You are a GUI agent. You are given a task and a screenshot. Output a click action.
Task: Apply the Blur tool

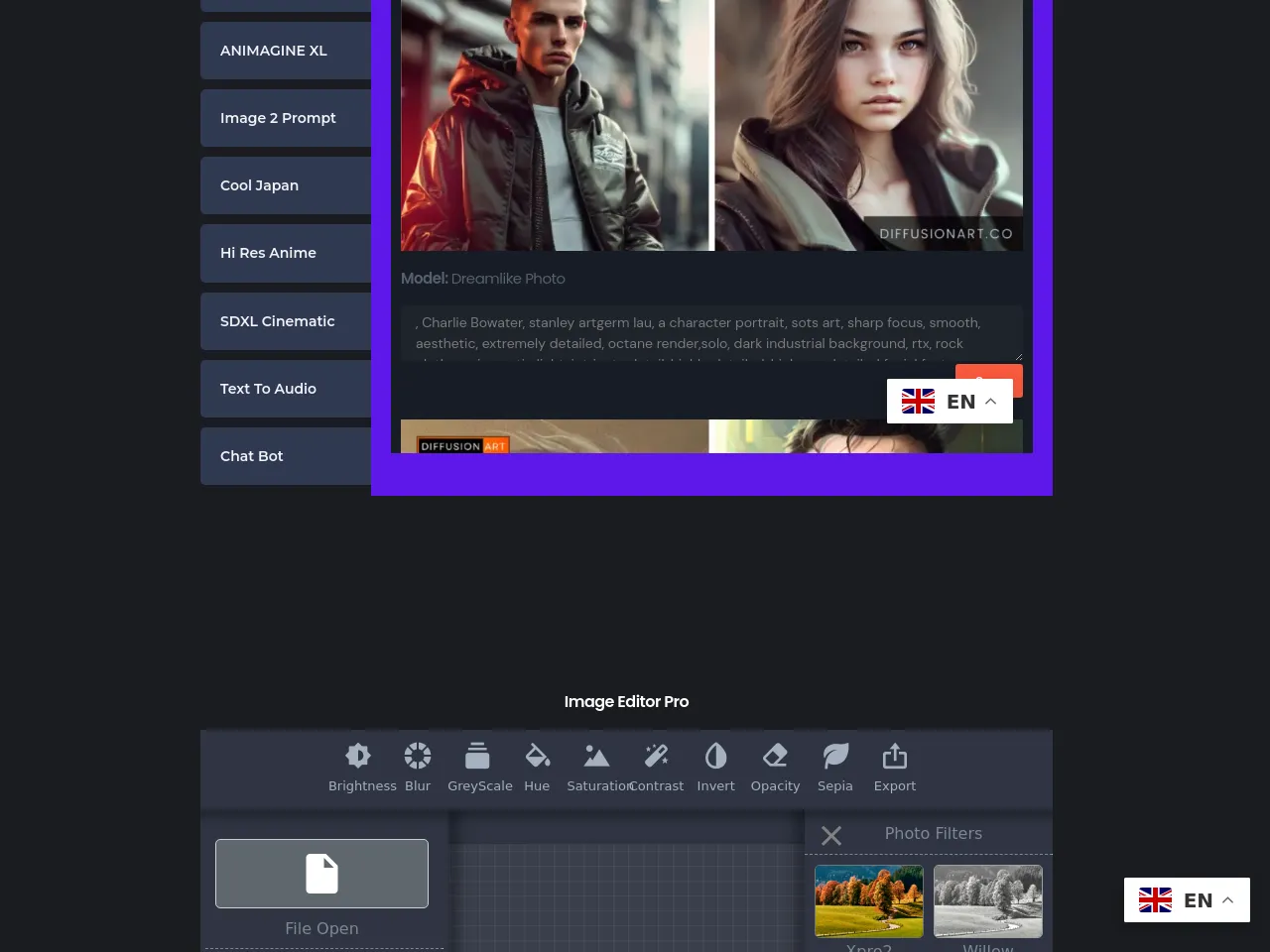(418, 757)
